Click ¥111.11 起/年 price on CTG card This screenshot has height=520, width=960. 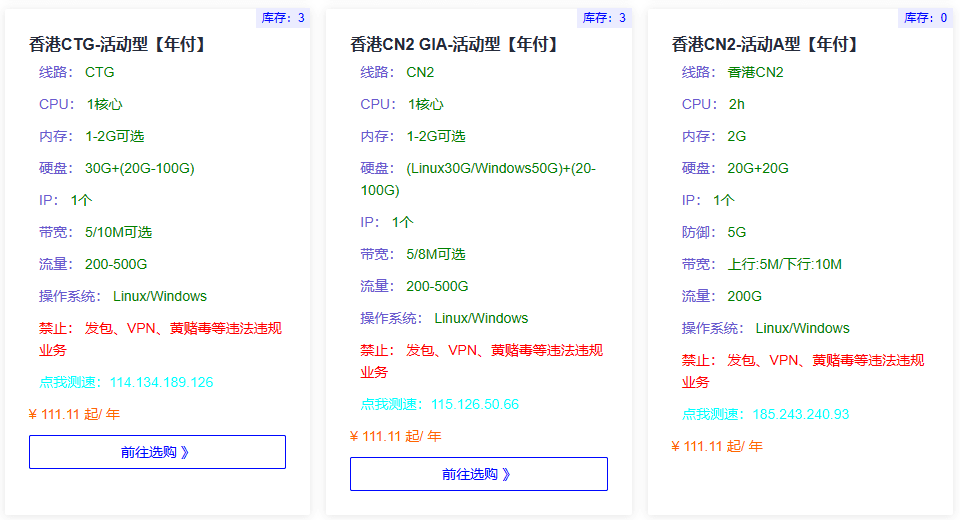coord(74,414)
